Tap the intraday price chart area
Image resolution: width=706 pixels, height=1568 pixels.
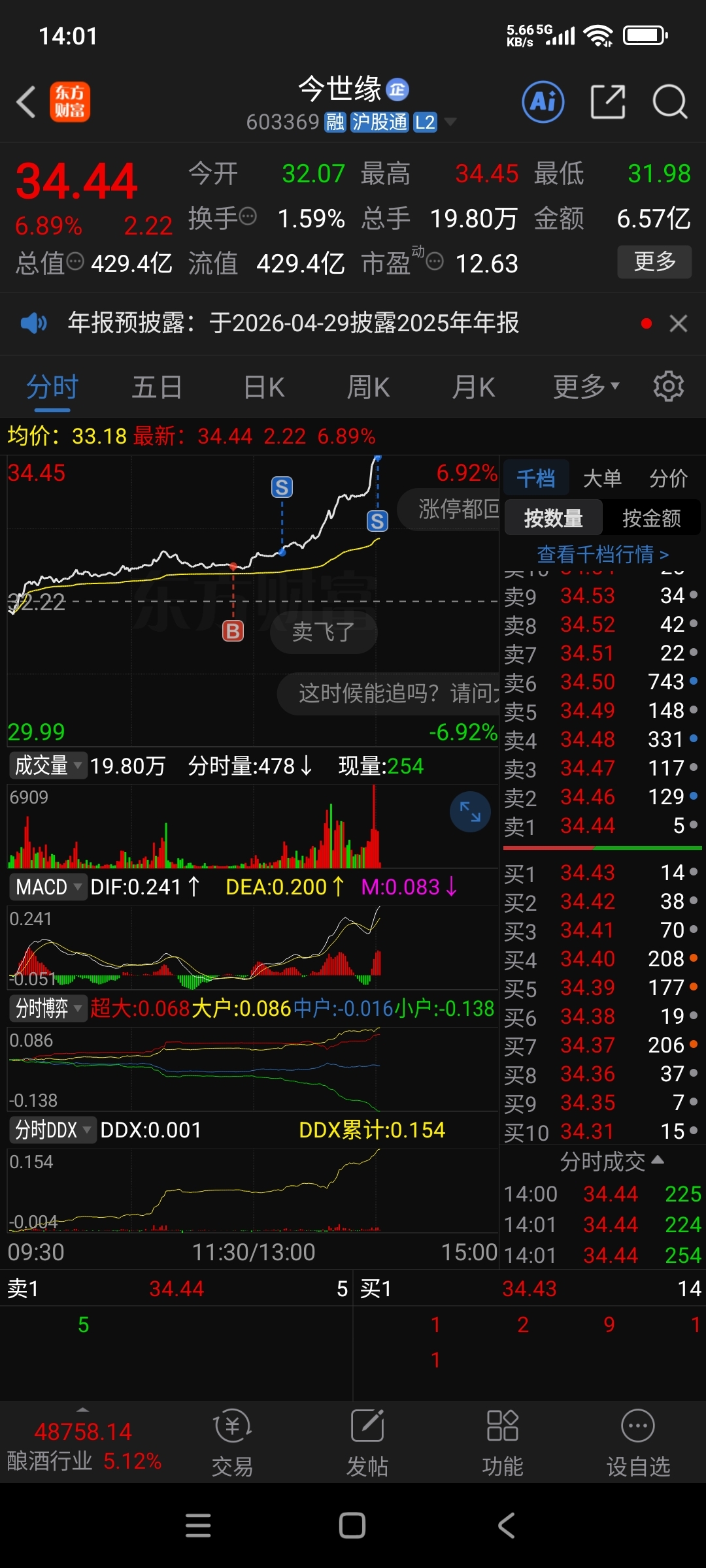coord(252,601)
